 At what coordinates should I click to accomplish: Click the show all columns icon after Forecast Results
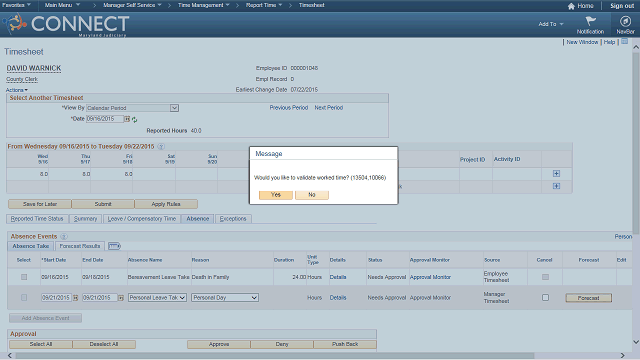click(x=114, y=246)
